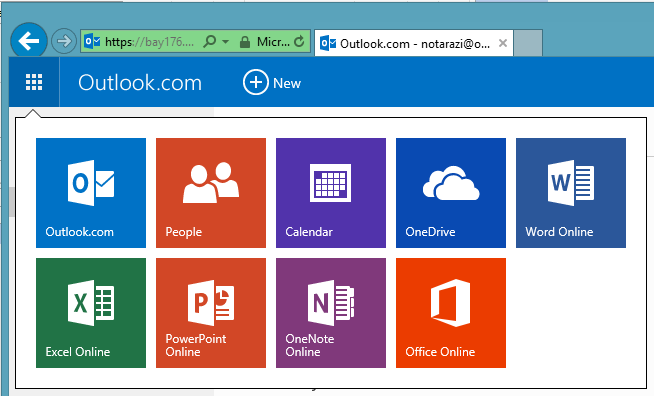Refresh the page with reload icon

tap(299, 41)
